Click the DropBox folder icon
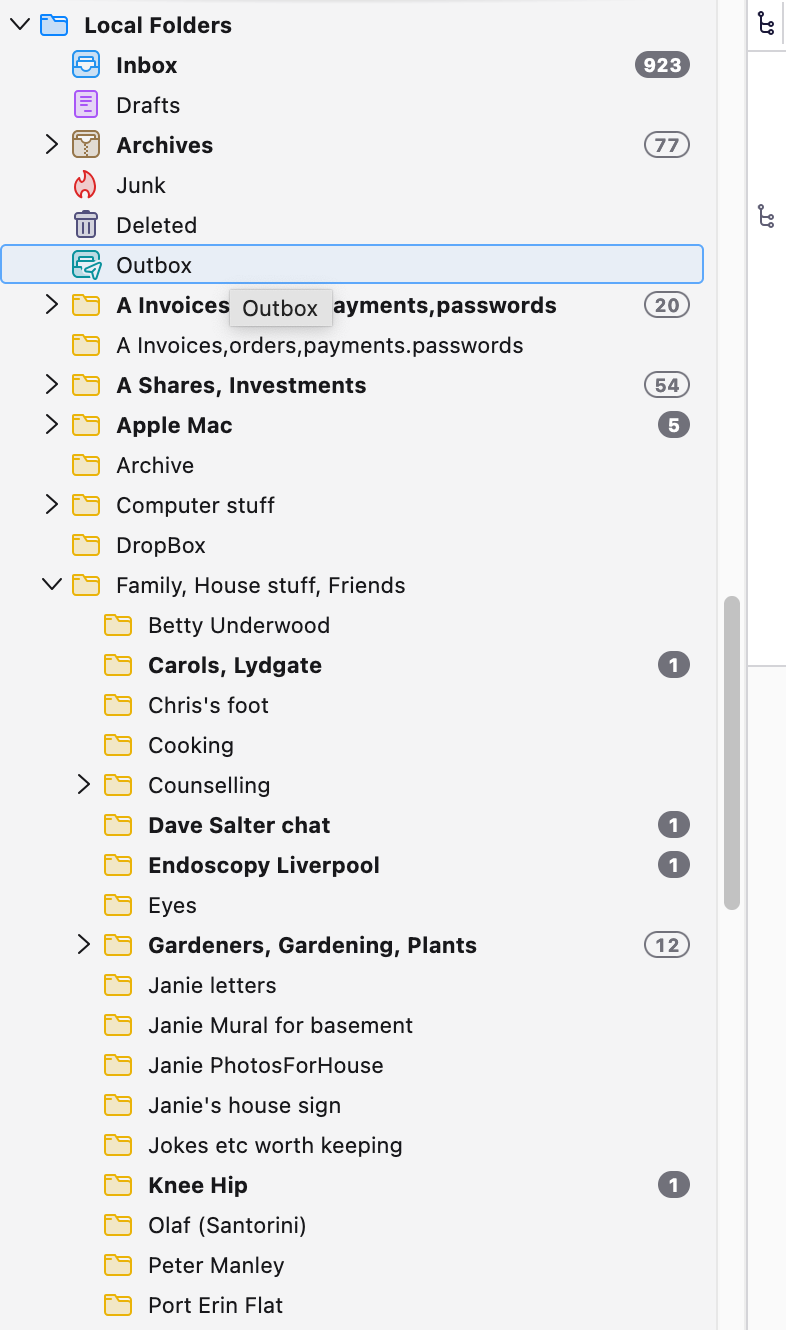This screenshot has height=1330, width=786. 87,545
